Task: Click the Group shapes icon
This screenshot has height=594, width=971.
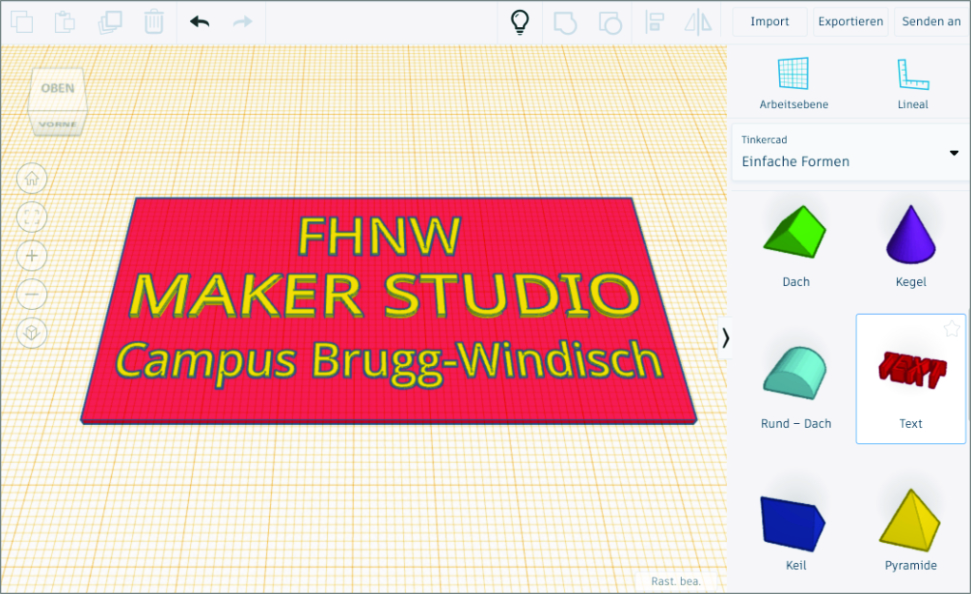Action: (x=565, y=22)
